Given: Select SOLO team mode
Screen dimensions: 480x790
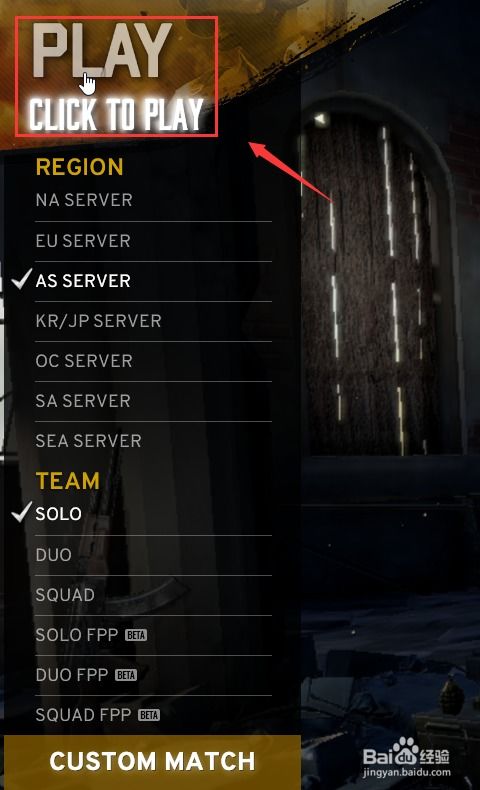Looking at the screenshot, I should click(x=153, y=514).
